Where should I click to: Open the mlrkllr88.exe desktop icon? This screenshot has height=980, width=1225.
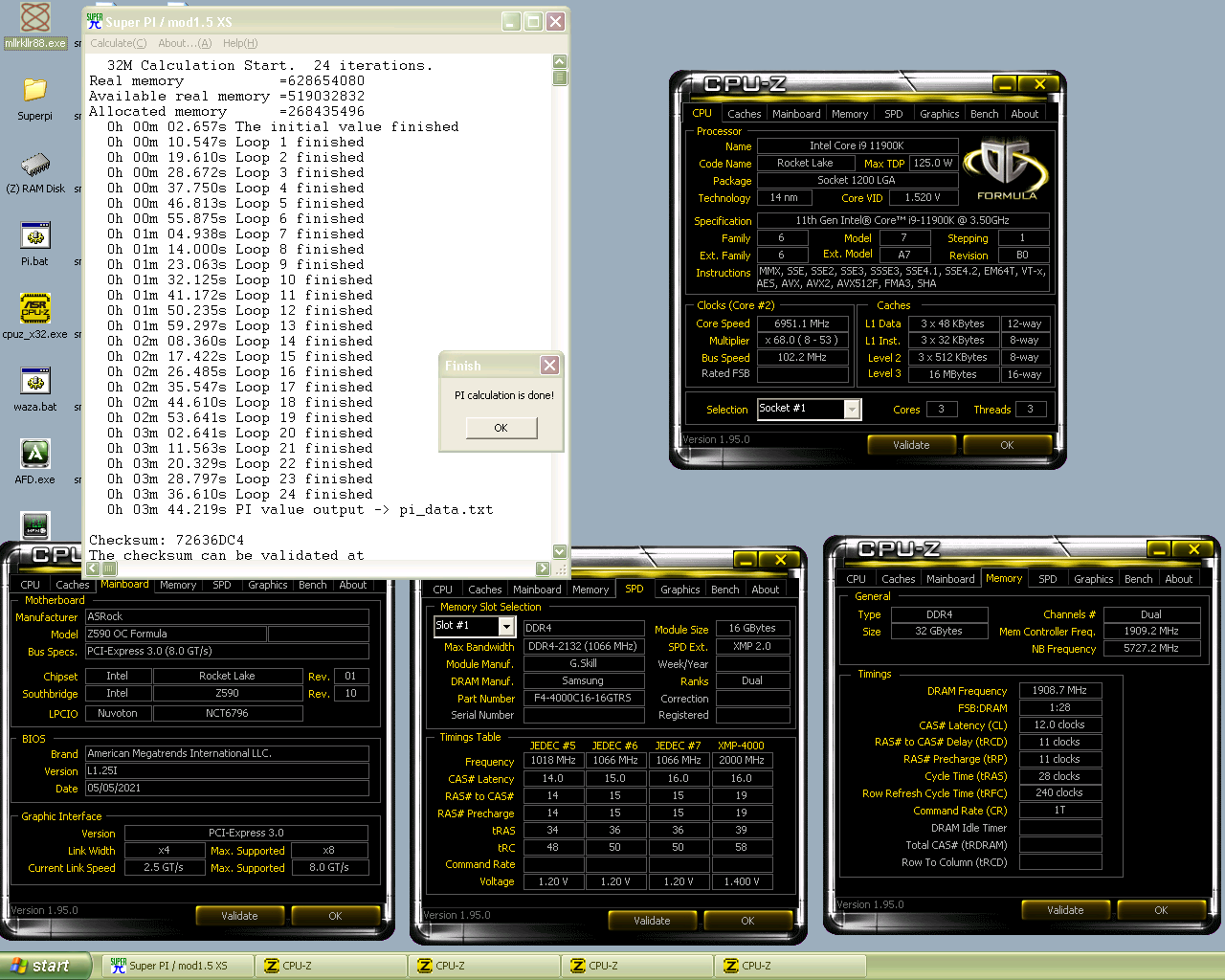35,26
